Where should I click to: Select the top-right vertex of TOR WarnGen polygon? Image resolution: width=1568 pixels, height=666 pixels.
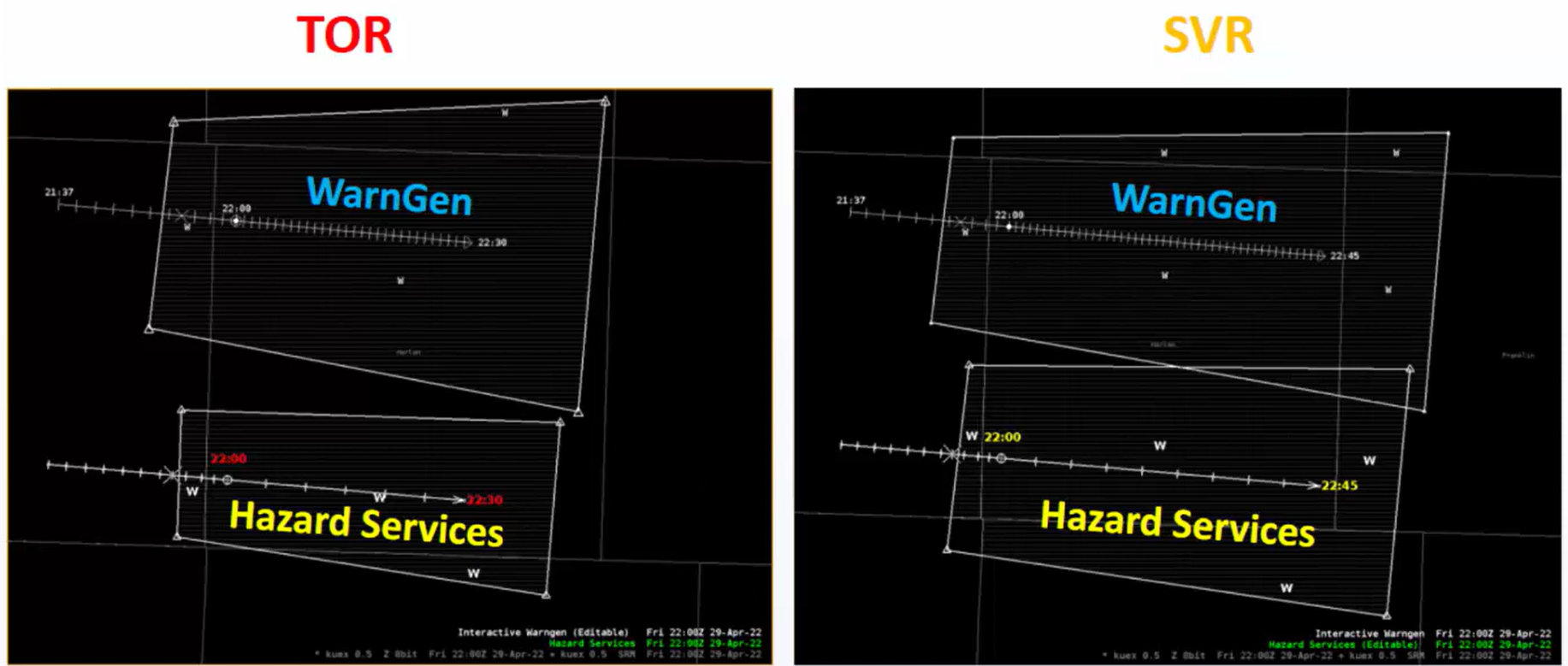point(605,101)
